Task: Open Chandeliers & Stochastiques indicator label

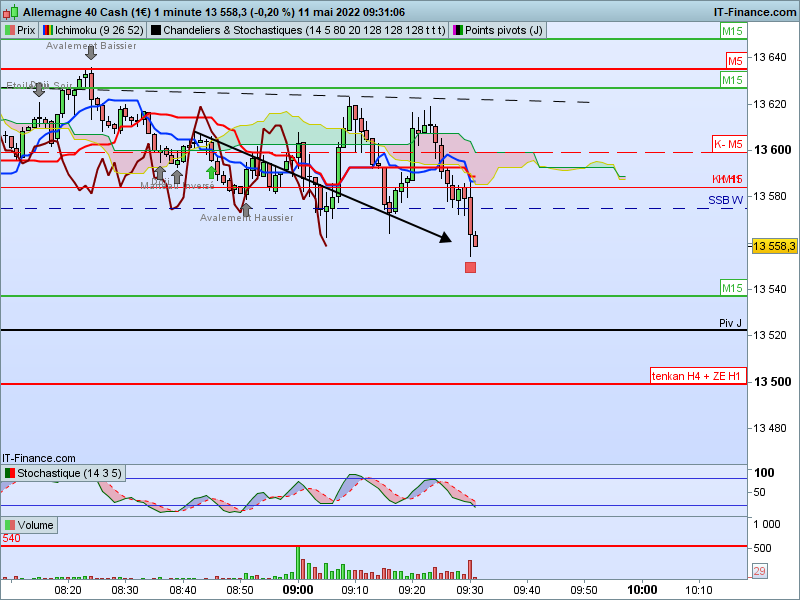Action: coord(298,30)
